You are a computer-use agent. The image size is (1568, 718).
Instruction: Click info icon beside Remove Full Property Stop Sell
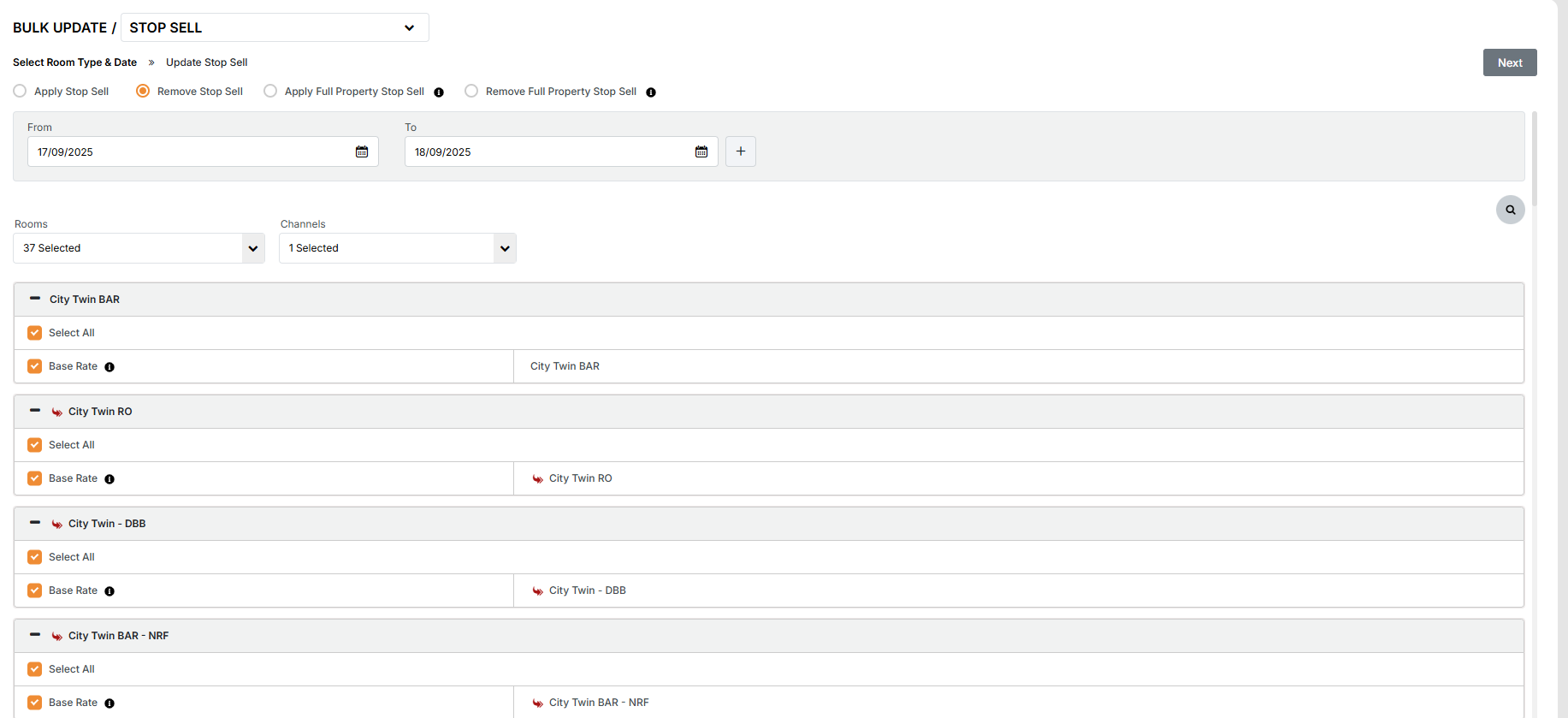click(651, 92)
